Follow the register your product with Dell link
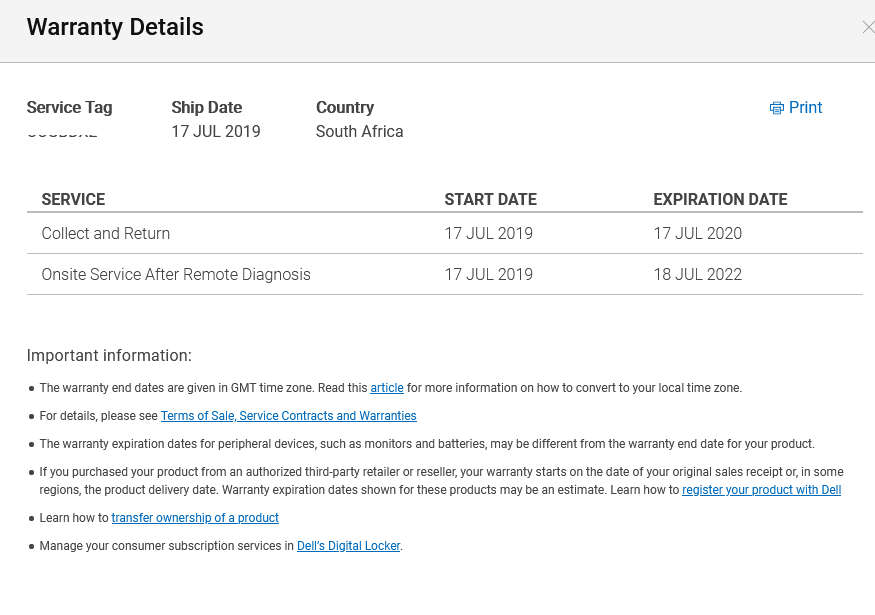 tap(761, 490)
